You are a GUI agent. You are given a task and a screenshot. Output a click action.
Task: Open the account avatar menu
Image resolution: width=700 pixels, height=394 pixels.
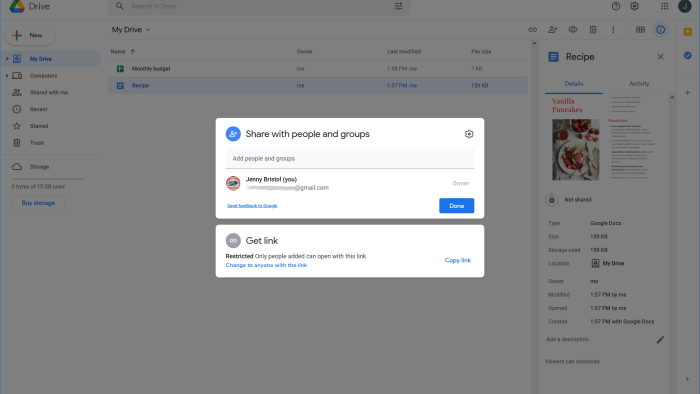tap(684, 6)
